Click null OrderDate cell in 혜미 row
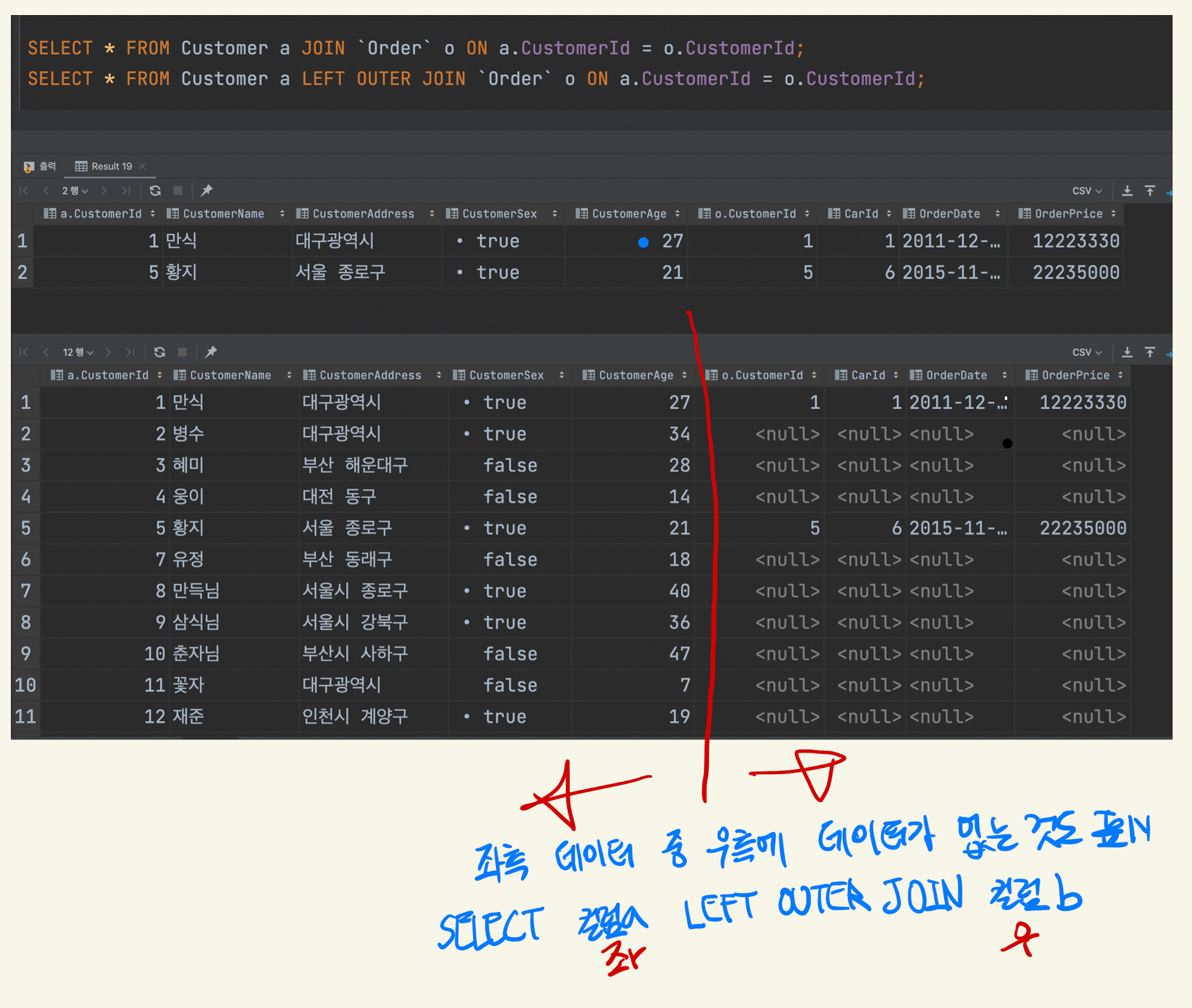The image size is (1192, 1008). (942, 465)
